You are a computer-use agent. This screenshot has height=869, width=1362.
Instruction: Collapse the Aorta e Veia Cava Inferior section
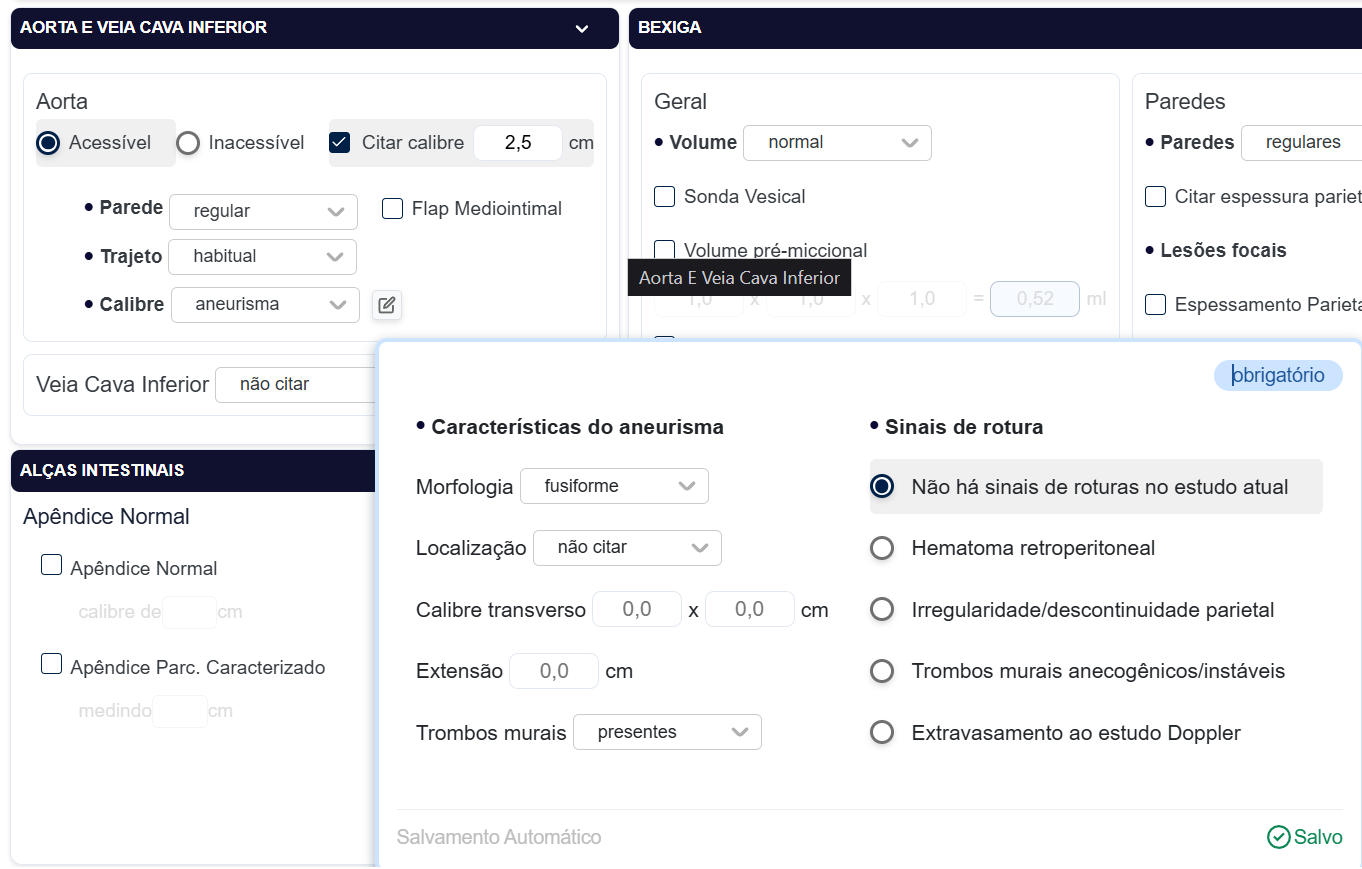click(x=582, y=29)
